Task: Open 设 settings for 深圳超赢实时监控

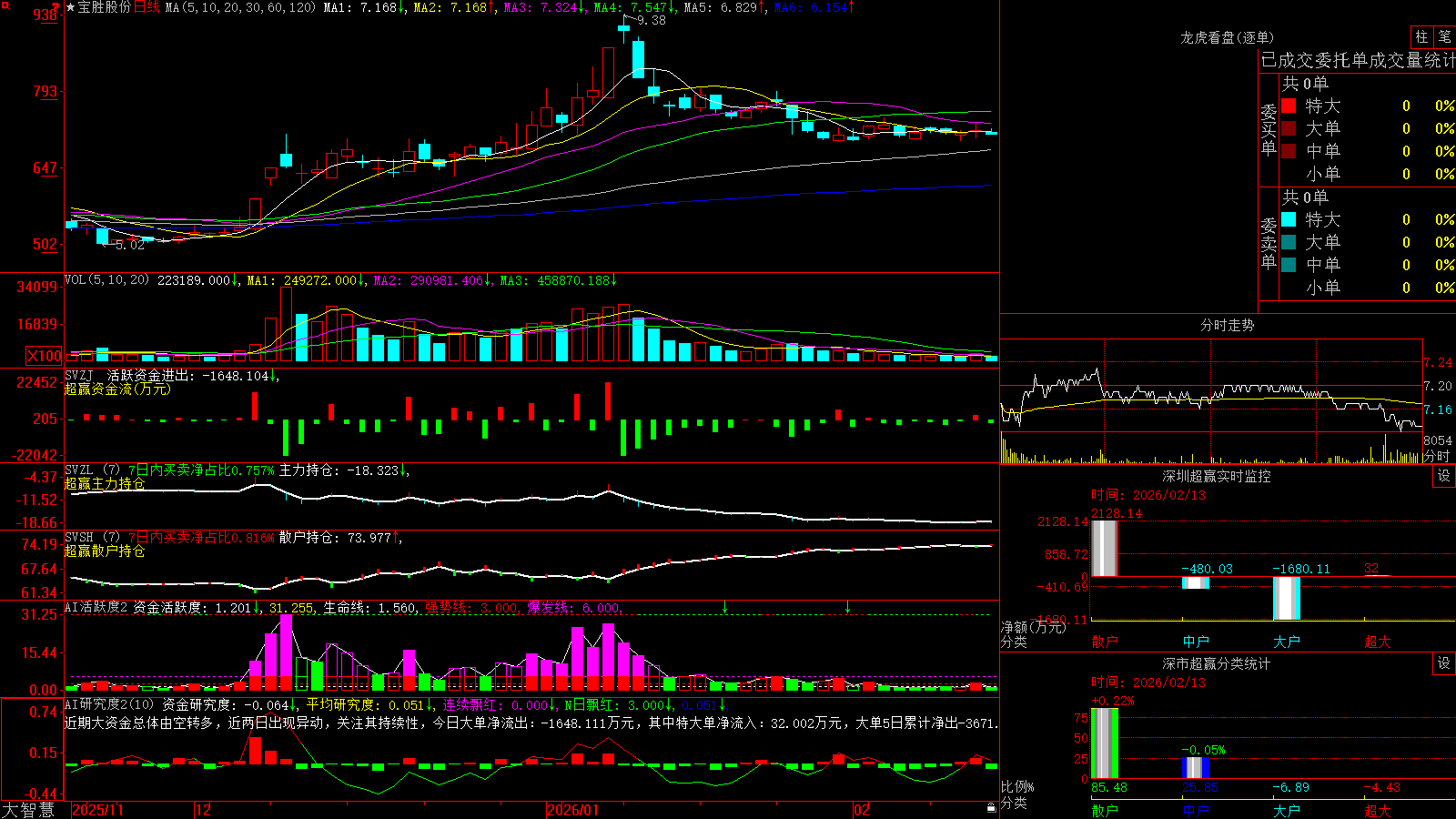Action: tap(1444, 476)
